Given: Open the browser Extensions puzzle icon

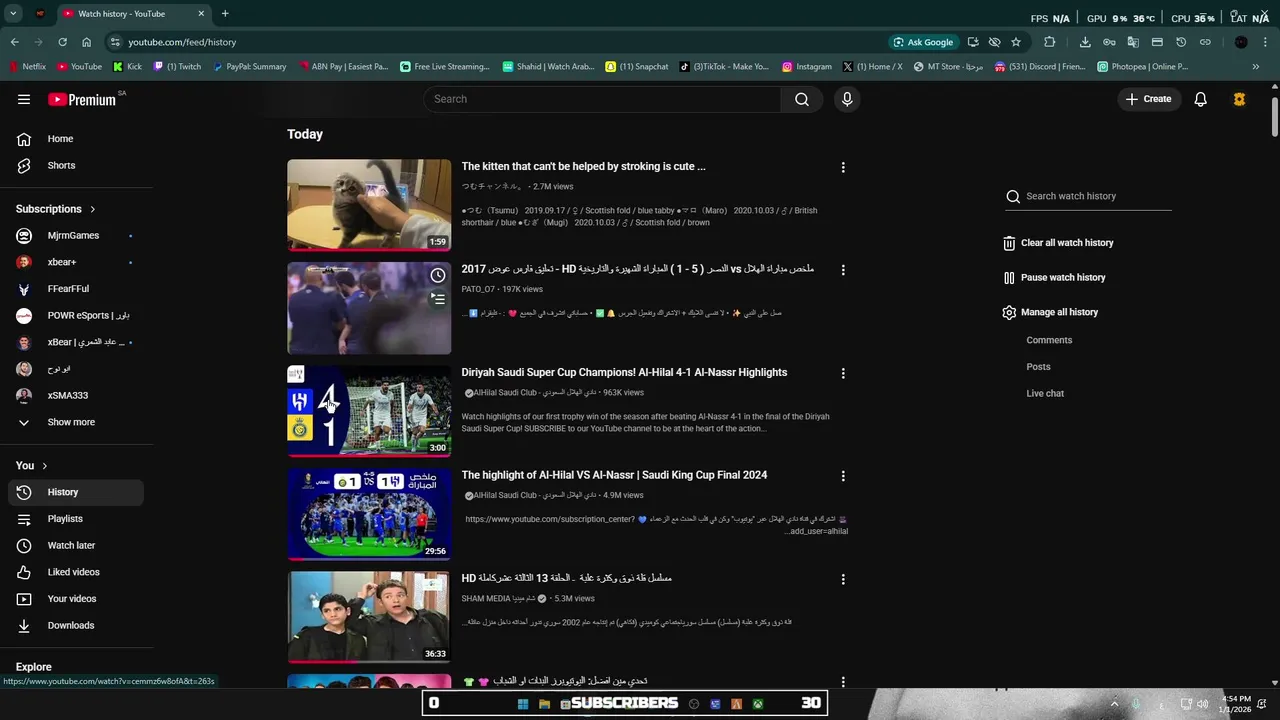Looking at the screenshot, I should pyautogui.click(x=1049, y=42).
